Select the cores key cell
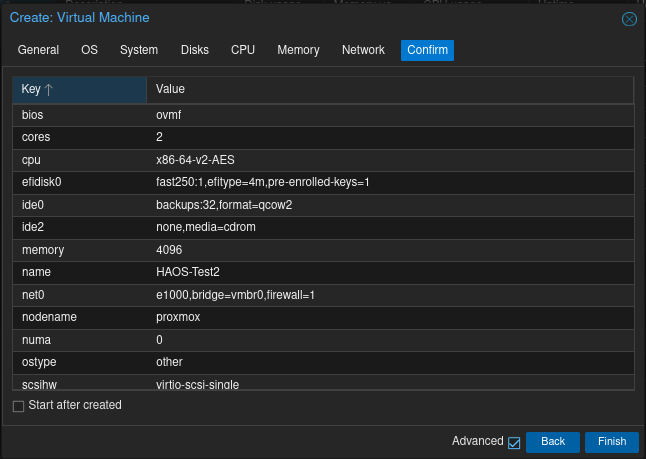Viewport: 646px width, 459px height. pyautogui.click(x=80, y=137)
